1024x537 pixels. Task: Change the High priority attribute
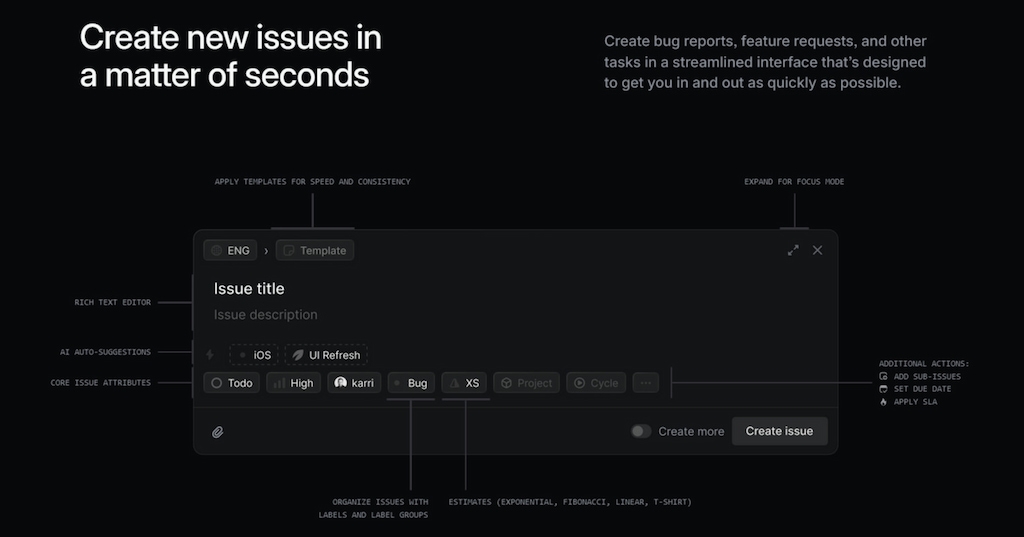(x=293, y=383)
